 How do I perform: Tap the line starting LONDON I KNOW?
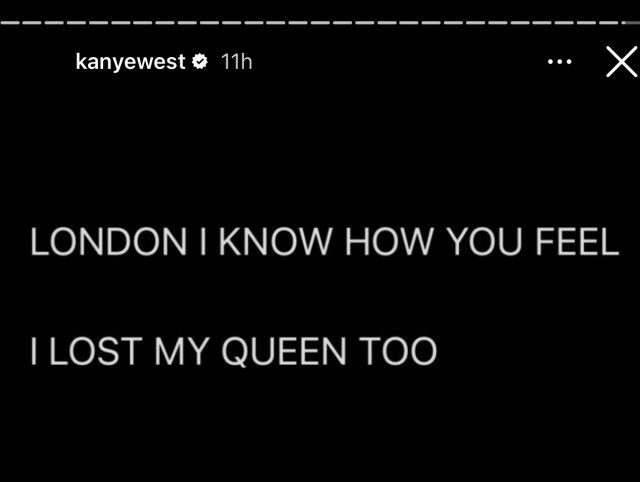tap(325, 243)
